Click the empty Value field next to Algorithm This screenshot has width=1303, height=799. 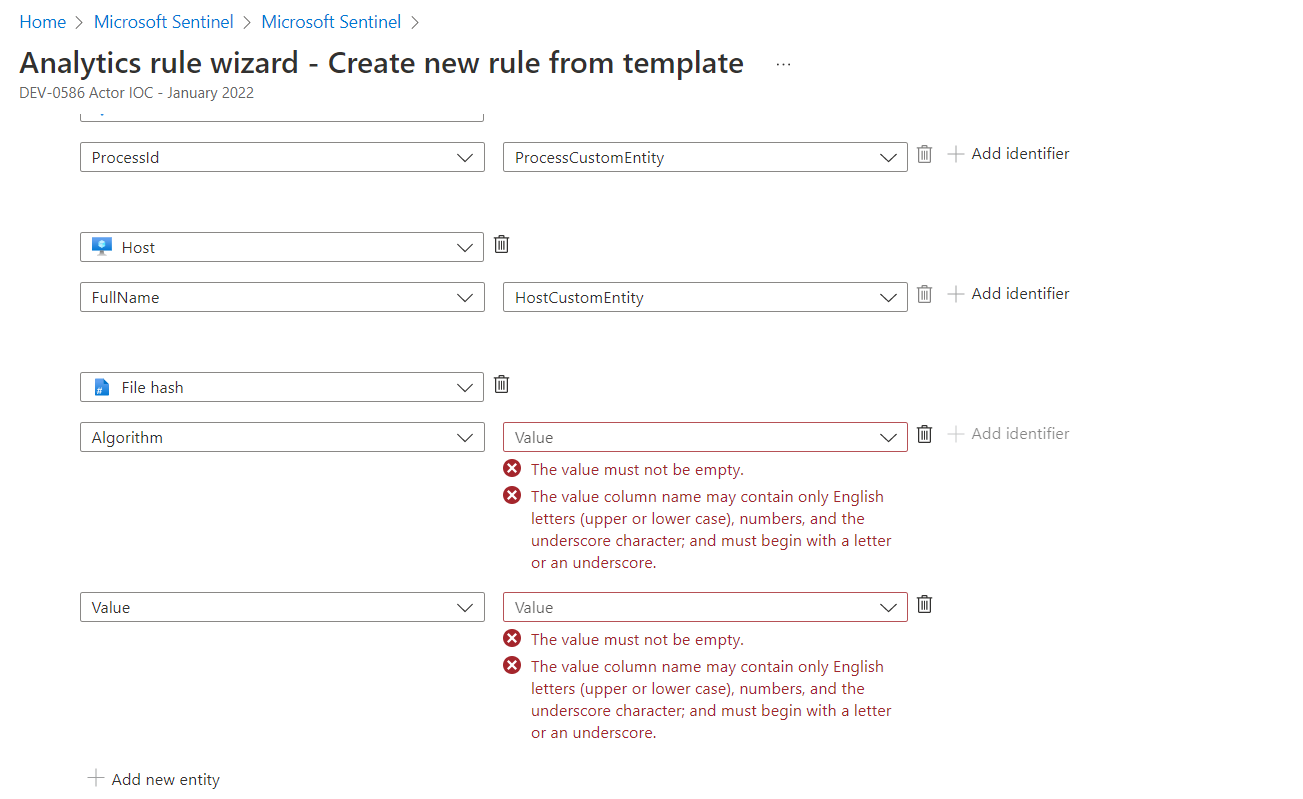click(705, 437)
